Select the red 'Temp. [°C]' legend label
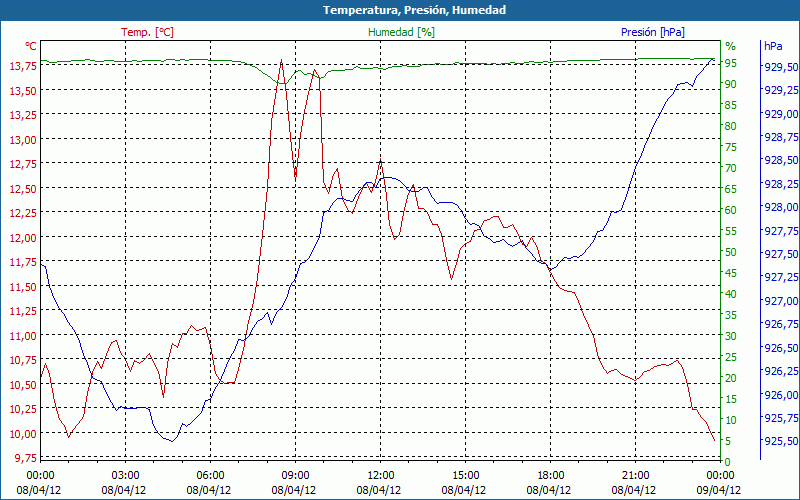This screenshot has width=800, height=500. coord(147,32)
